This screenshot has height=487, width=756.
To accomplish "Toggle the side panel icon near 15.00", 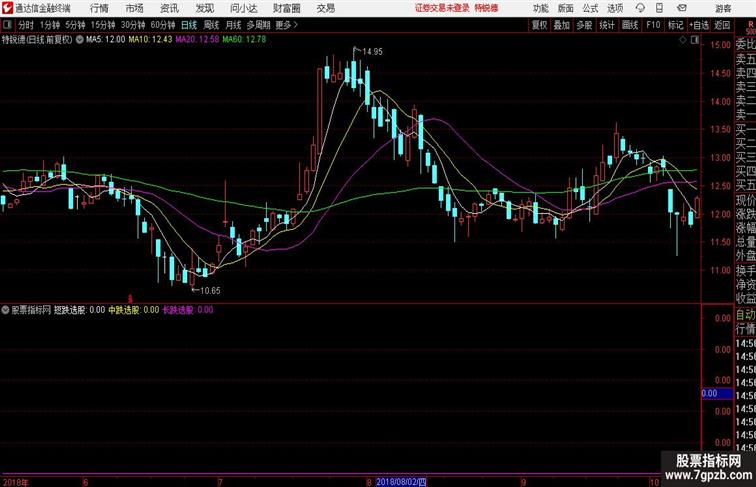I will pyautogui.click(x=695, y=41).
